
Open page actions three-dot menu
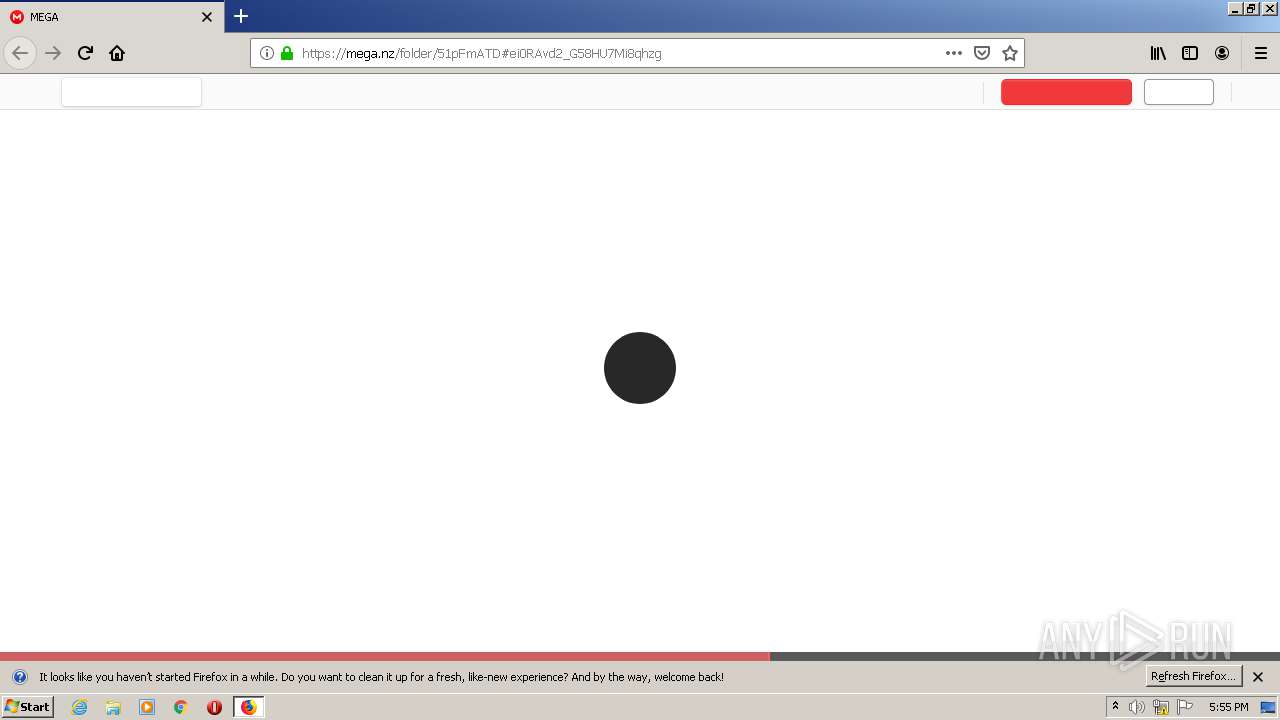tap(954, 53)
